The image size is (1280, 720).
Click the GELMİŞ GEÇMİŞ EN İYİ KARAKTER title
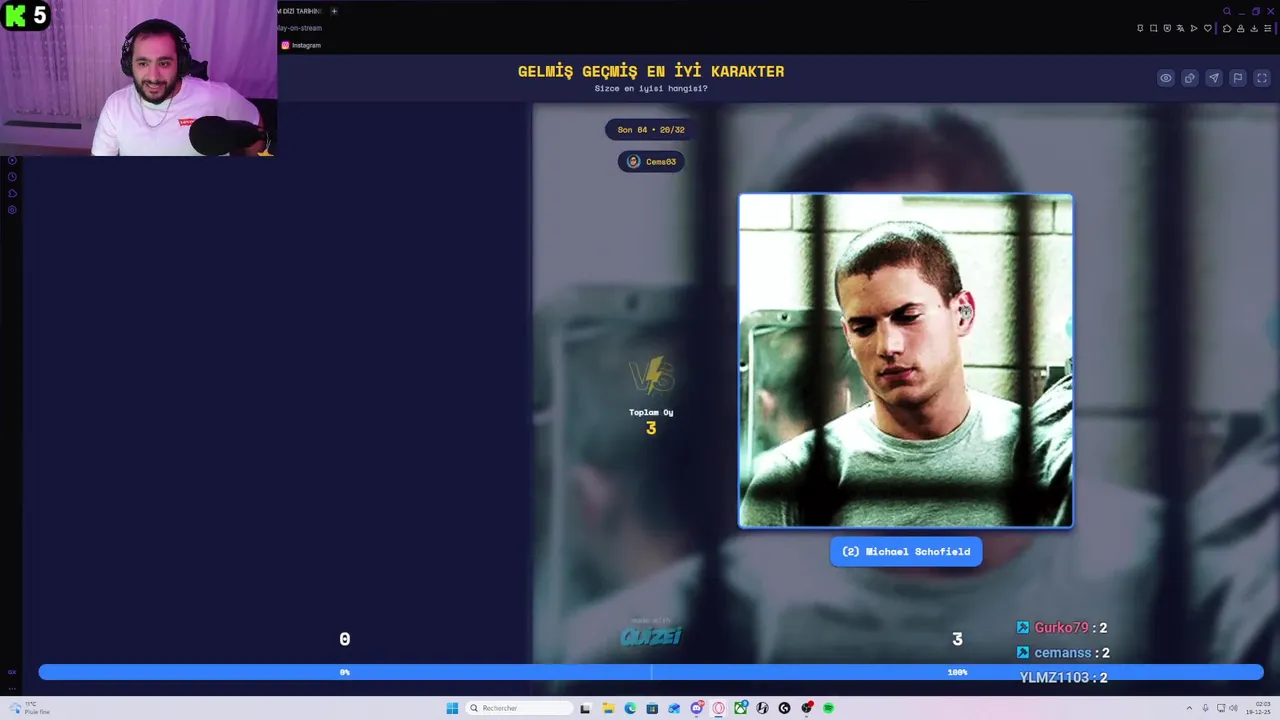pyautogui.click(x=651, y=71)
